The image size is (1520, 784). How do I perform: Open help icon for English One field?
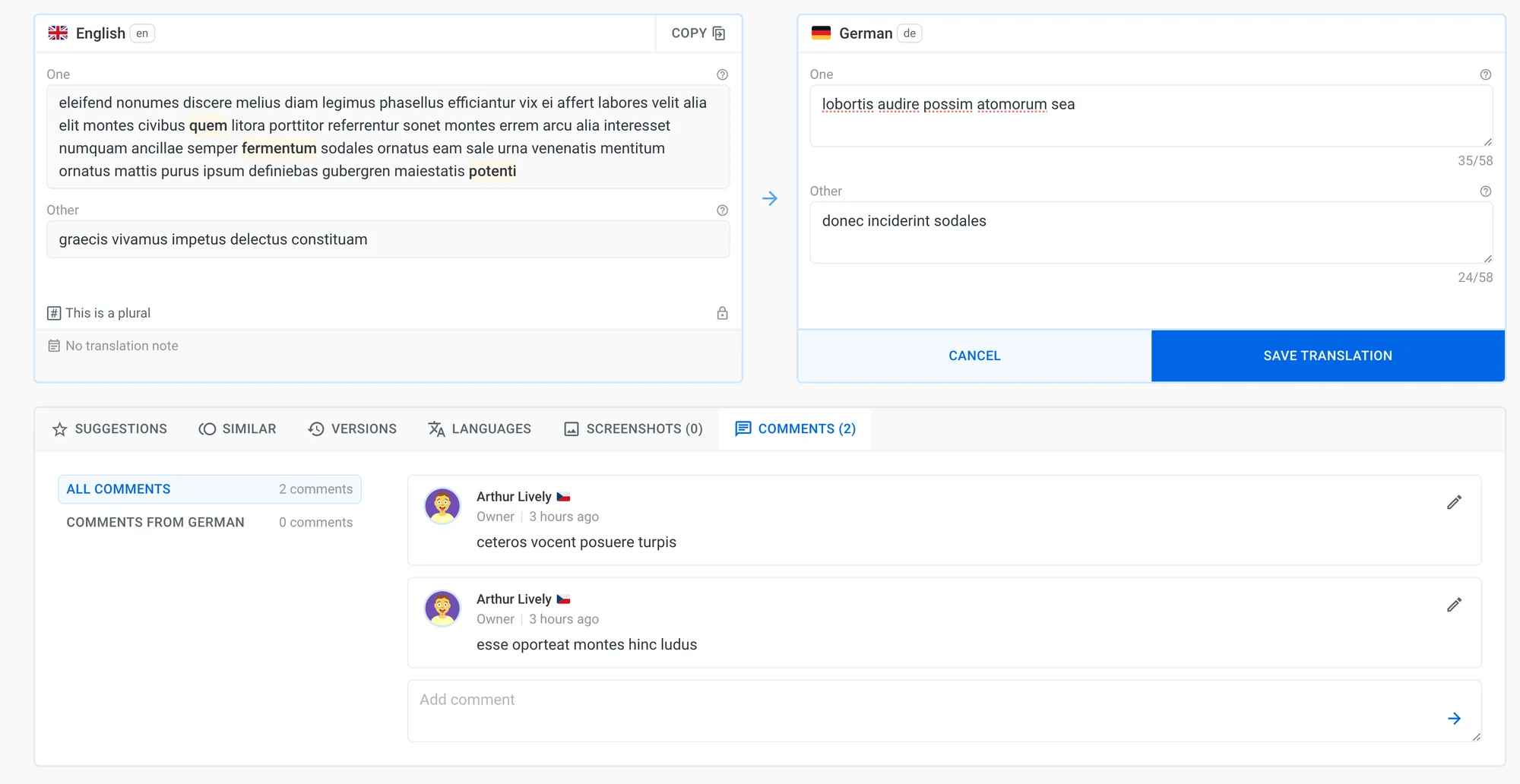pos(722,74)
